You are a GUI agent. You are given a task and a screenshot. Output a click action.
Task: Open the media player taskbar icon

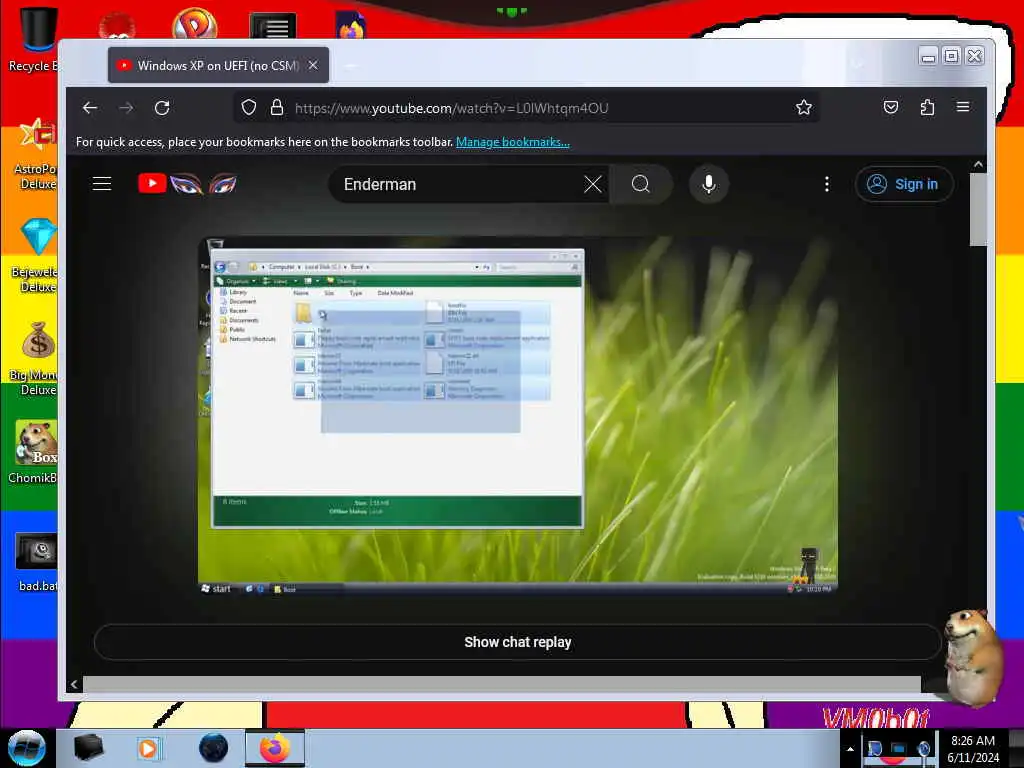(148, 748)
